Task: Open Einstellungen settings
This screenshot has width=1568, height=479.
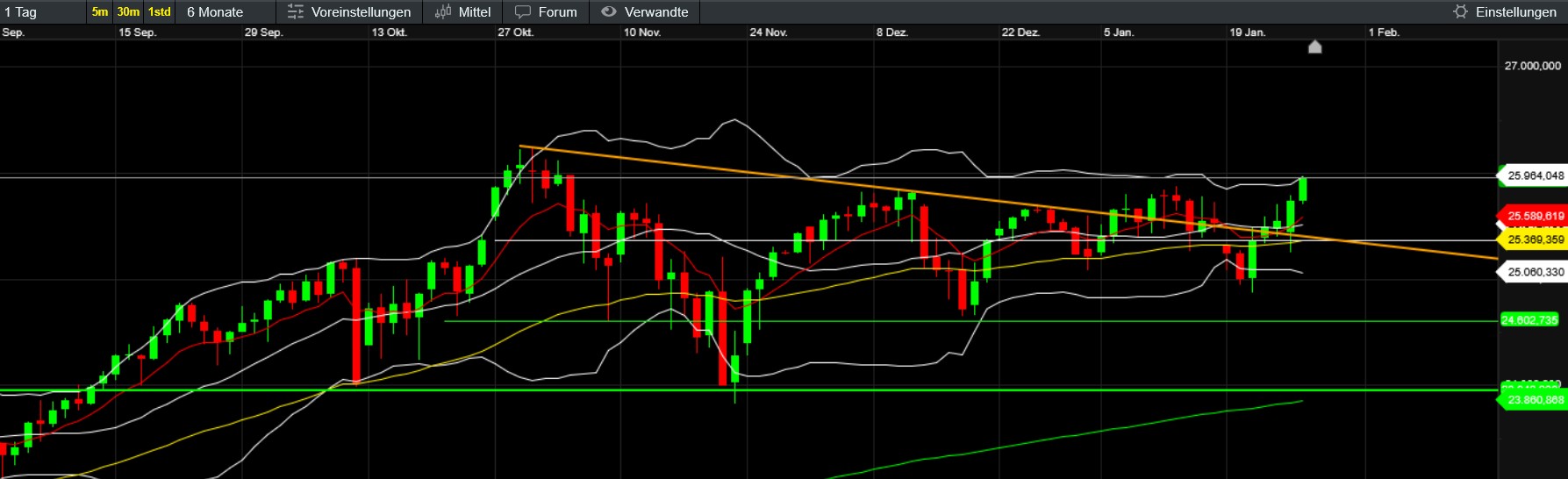Action: coord(1515,12)
